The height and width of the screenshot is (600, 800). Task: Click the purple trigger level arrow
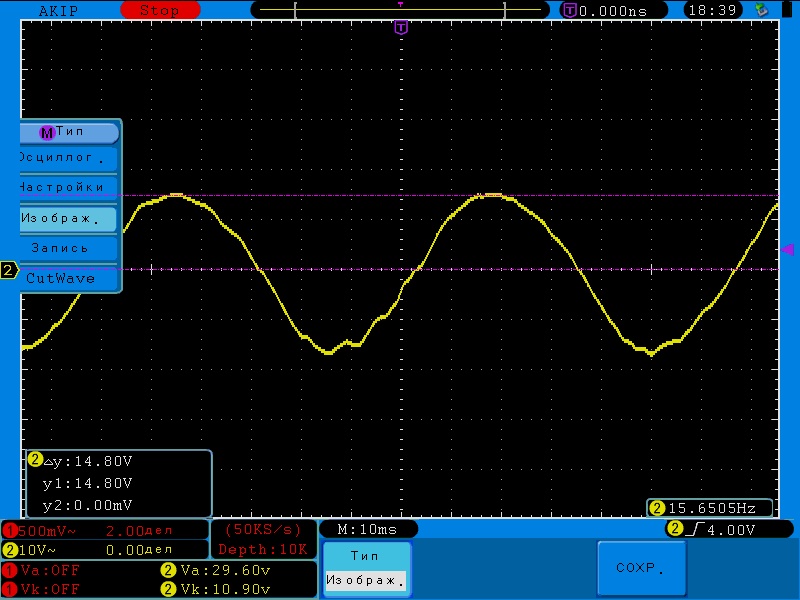(787, 249)
